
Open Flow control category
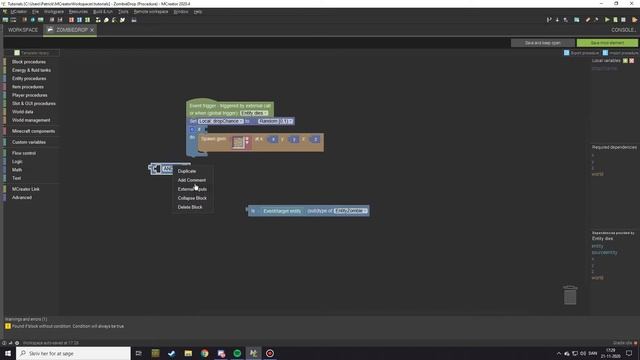coord(24,153)
